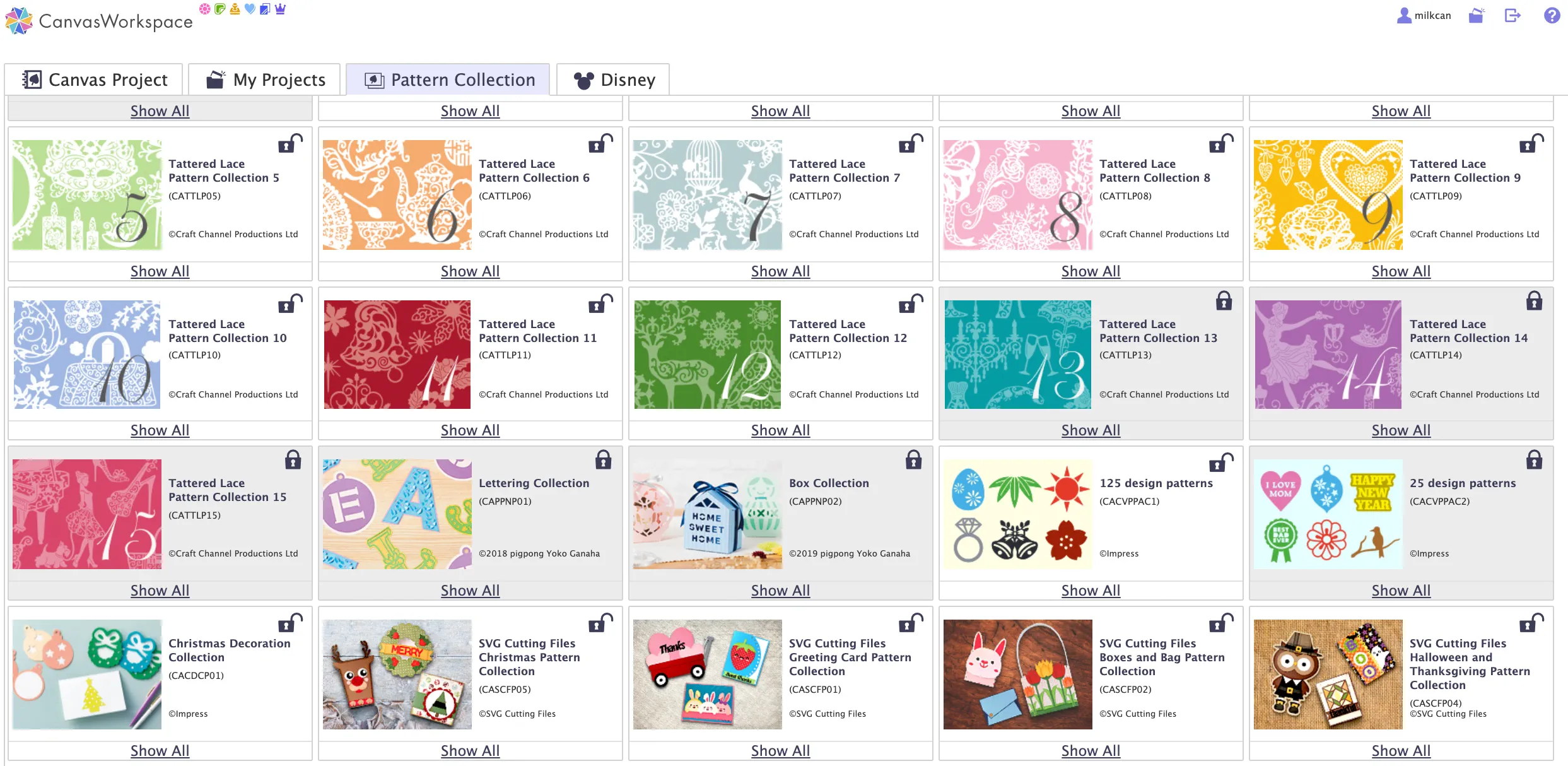This screenshot has height=766, width=1568.
Task: Expand Show All under Christmas Decoration Collection
Action: point(160,751)
